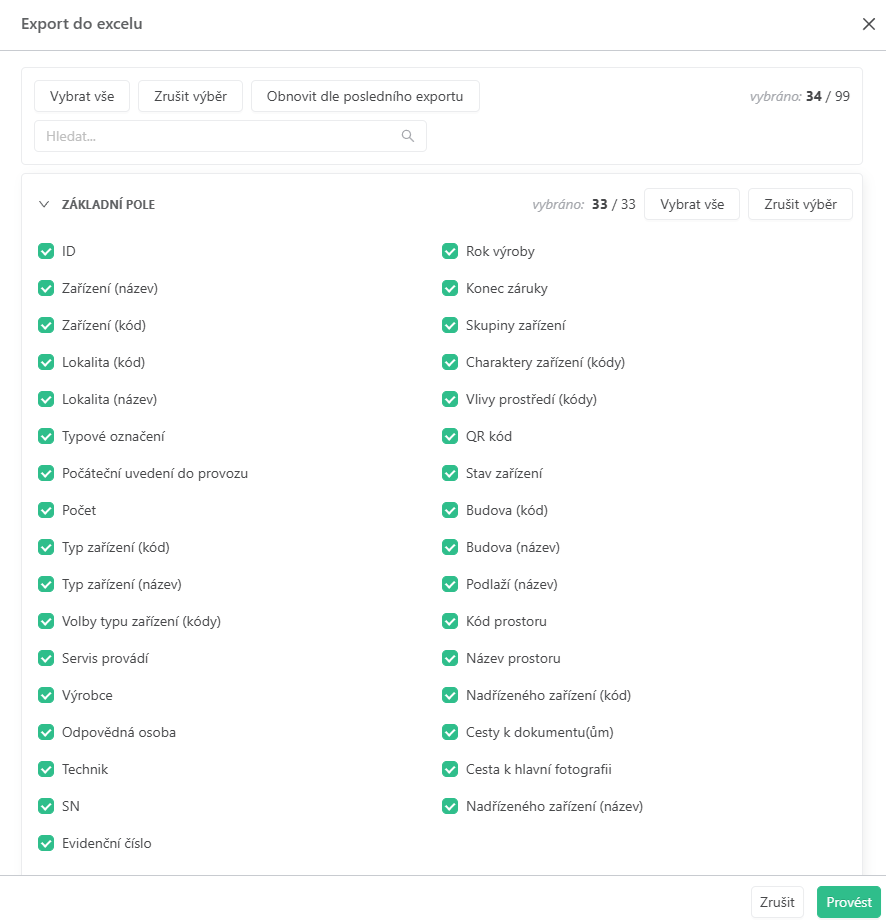
Task: Toggle the Konec záruky checkbox
Action: coord(450,288)
